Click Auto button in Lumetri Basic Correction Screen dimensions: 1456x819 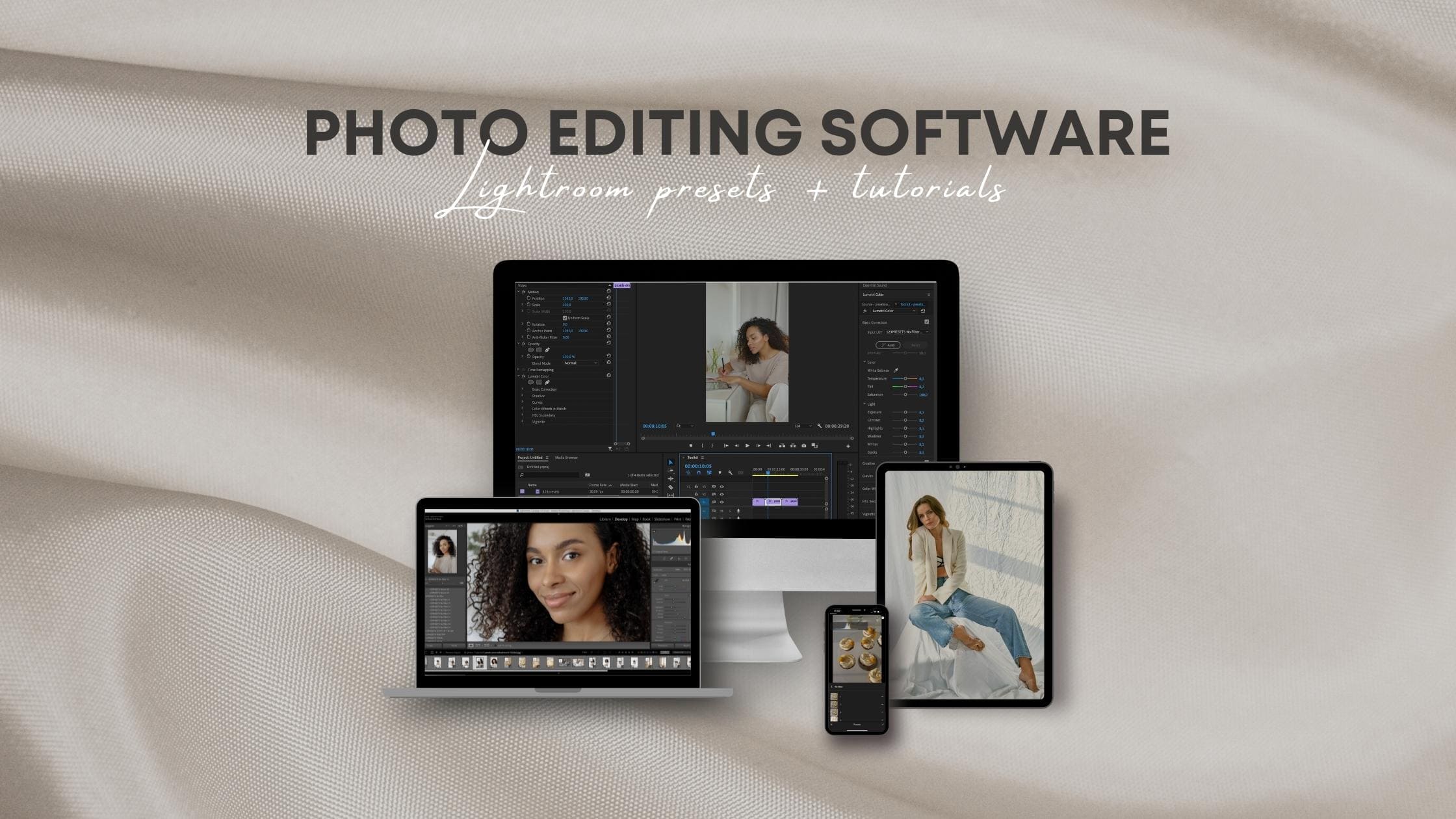(x=888, y=345)
